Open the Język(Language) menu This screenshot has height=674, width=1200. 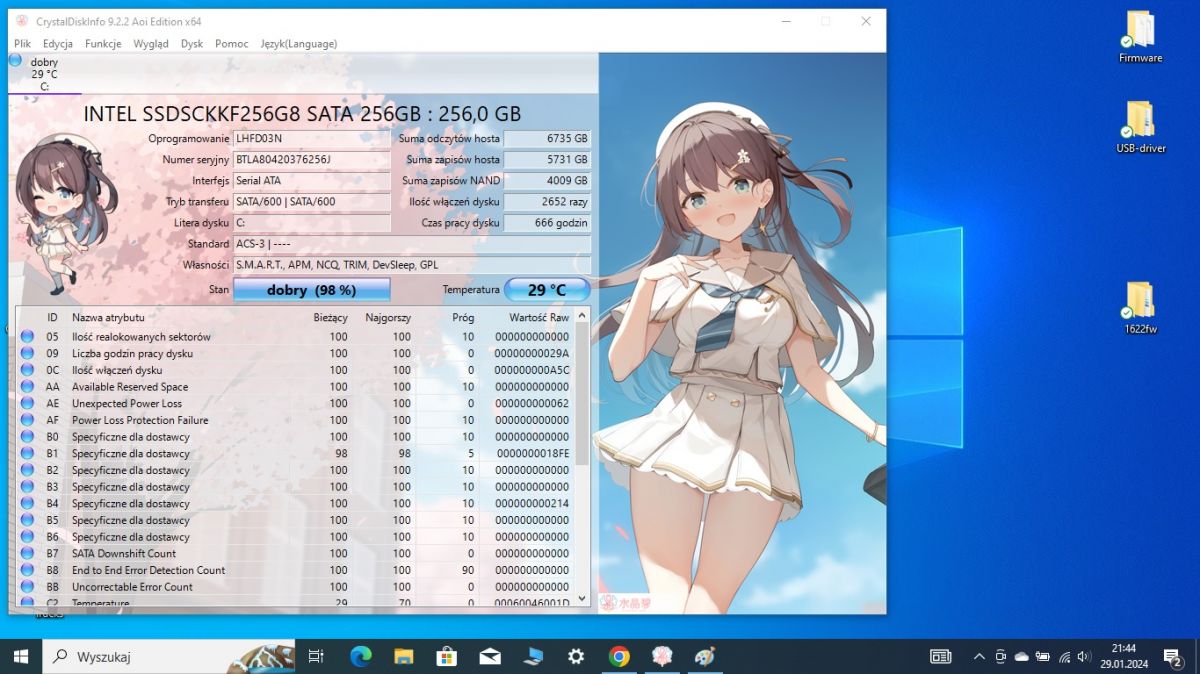(299, 44)
